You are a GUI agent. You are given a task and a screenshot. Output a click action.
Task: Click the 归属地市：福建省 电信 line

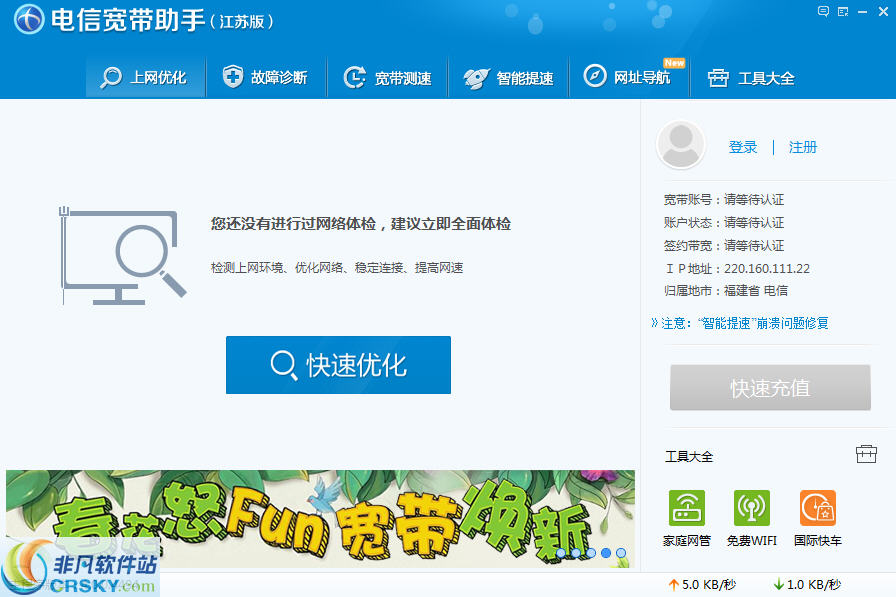coord(726,291)
